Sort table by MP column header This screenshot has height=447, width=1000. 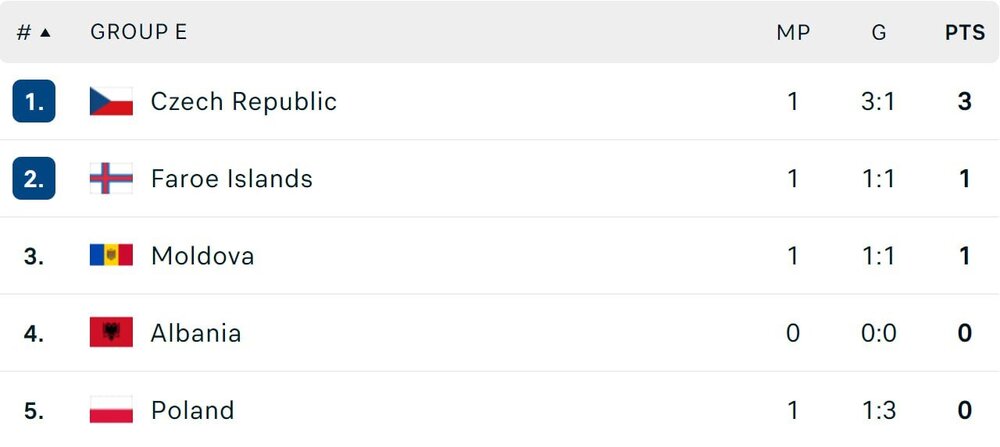click(x=793, y=32)
